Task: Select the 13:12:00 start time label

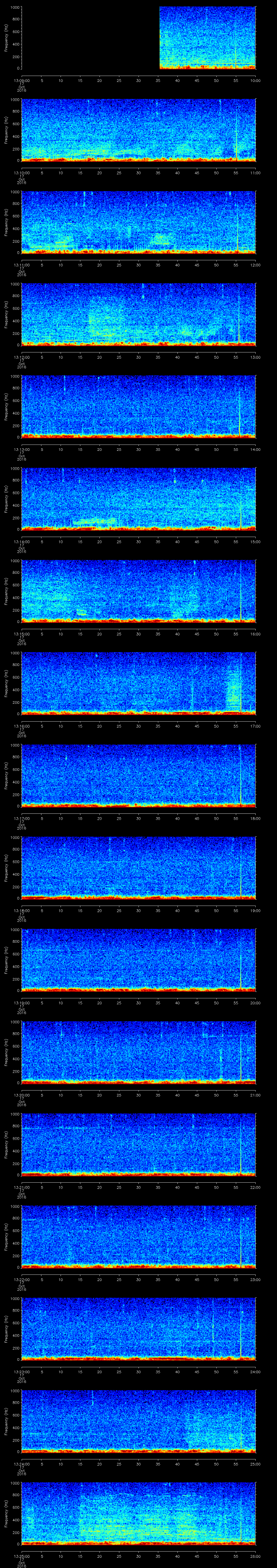Action: [x=21, y=357]
